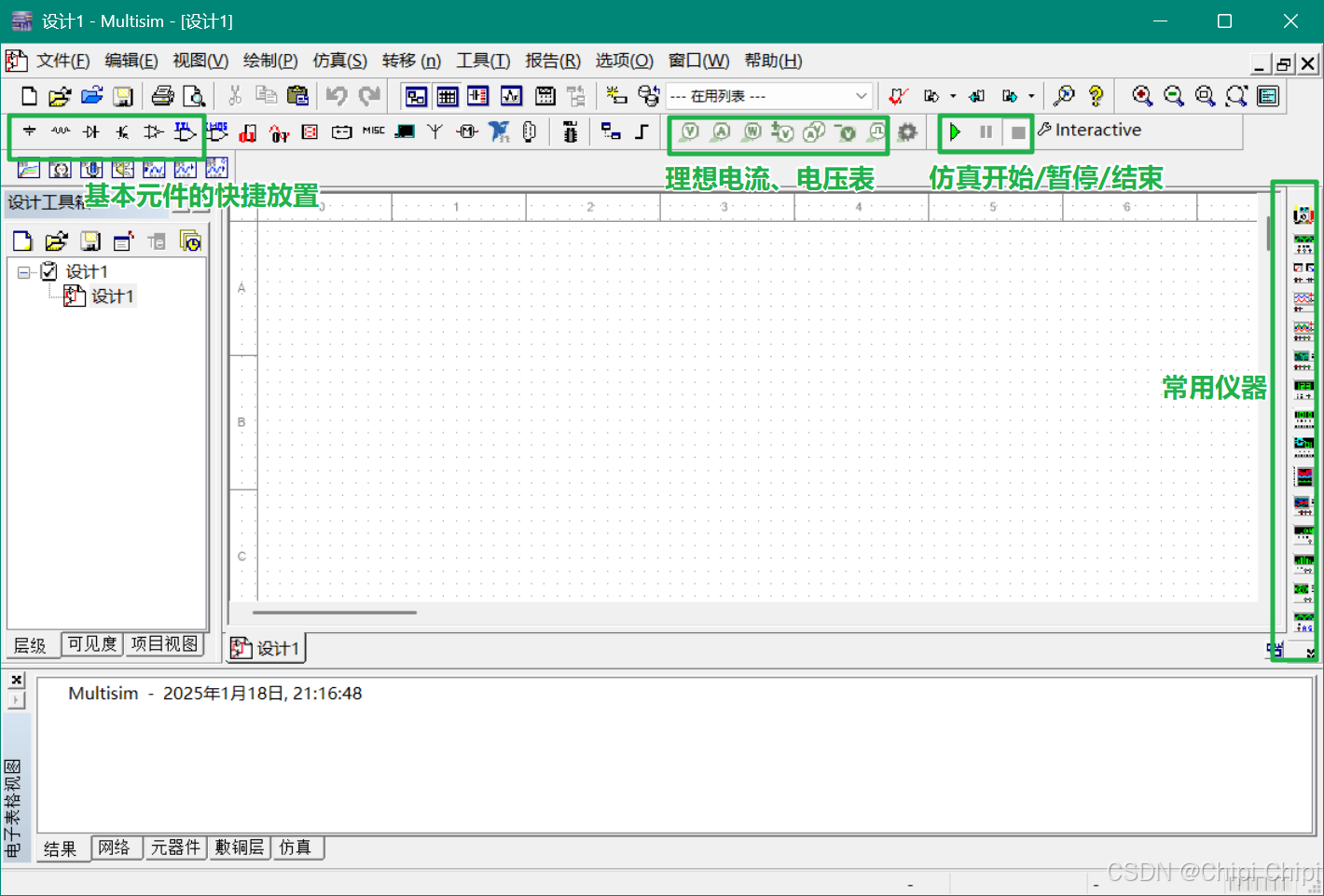This screenshot has width=1324, height=896.
Task: Switch to the 项目视图 tab
Action: point(164,644)
